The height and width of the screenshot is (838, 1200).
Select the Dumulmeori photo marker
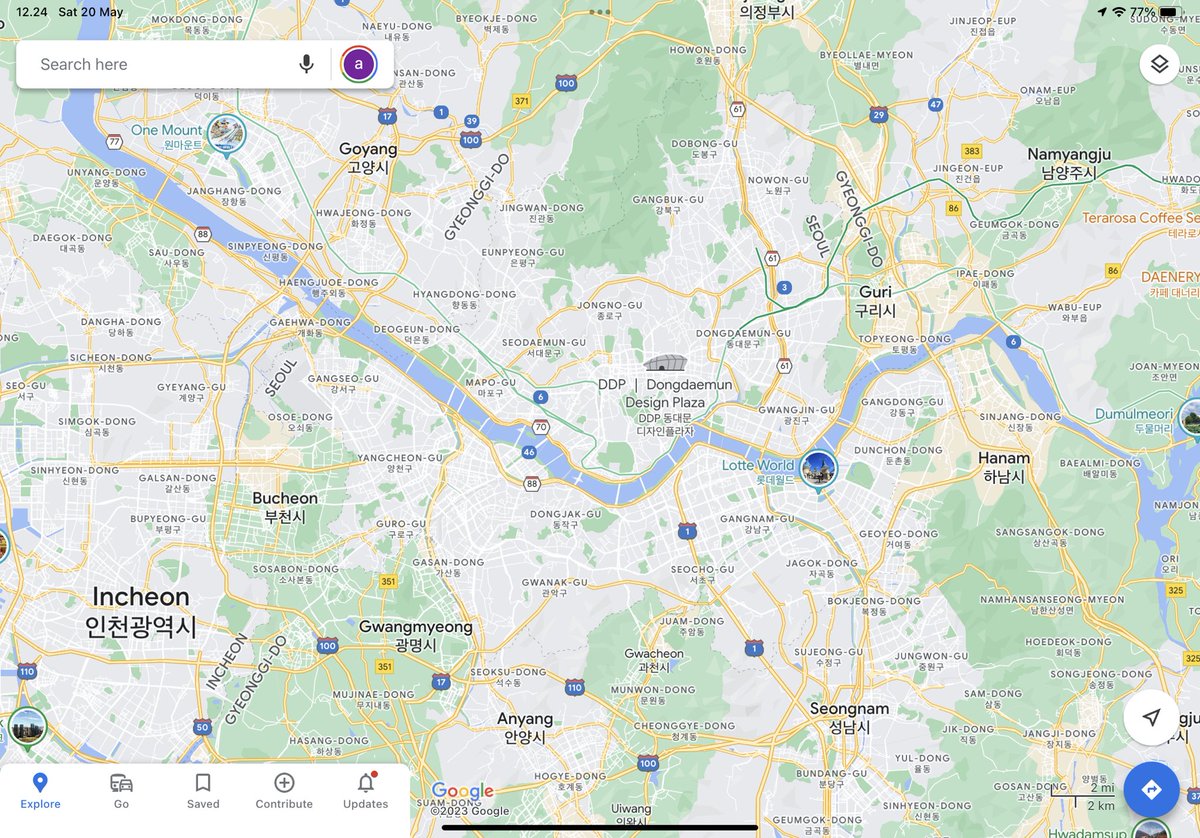[1191, 418]
